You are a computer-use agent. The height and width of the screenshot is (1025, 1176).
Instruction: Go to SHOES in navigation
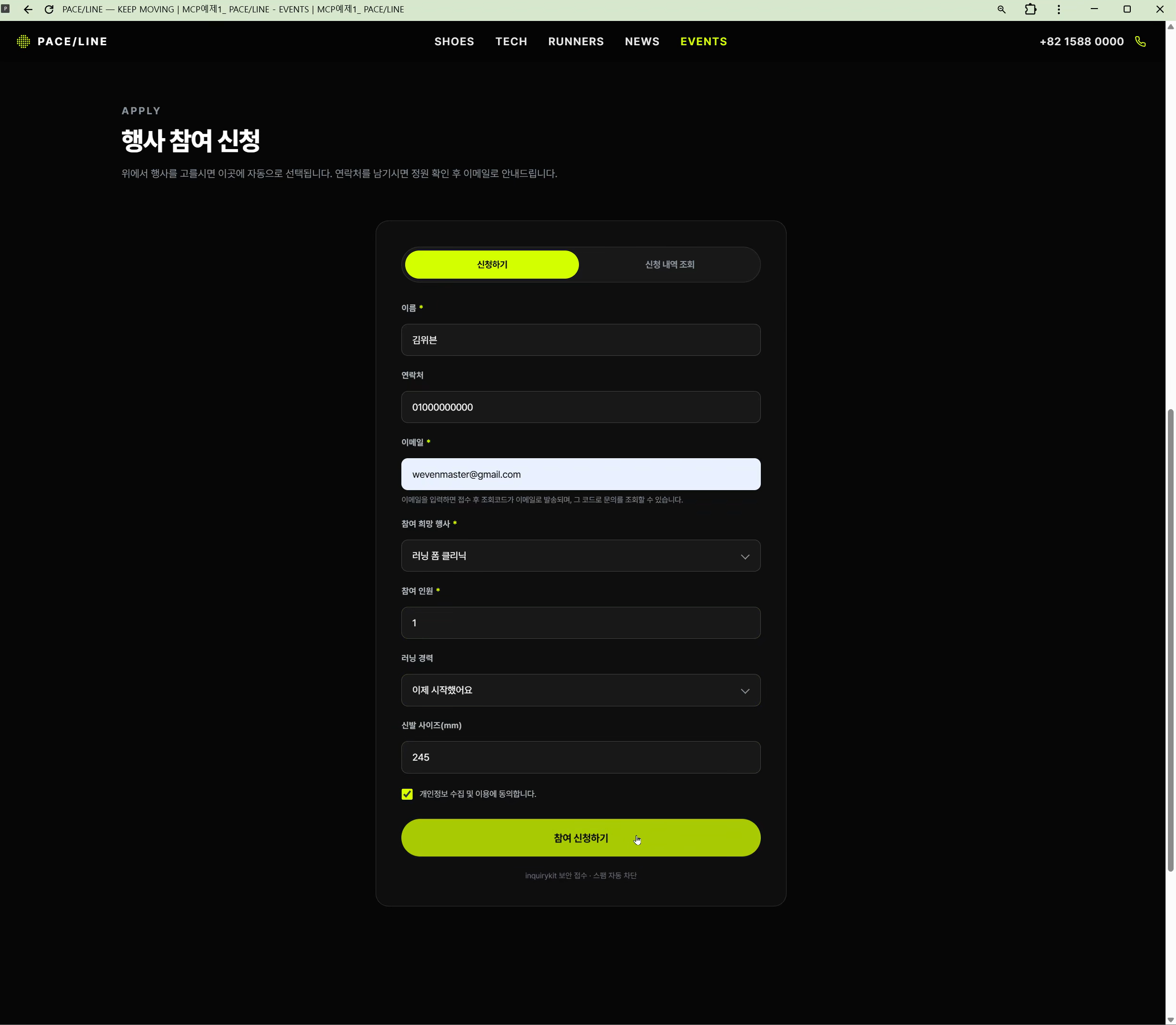[454, 41]
